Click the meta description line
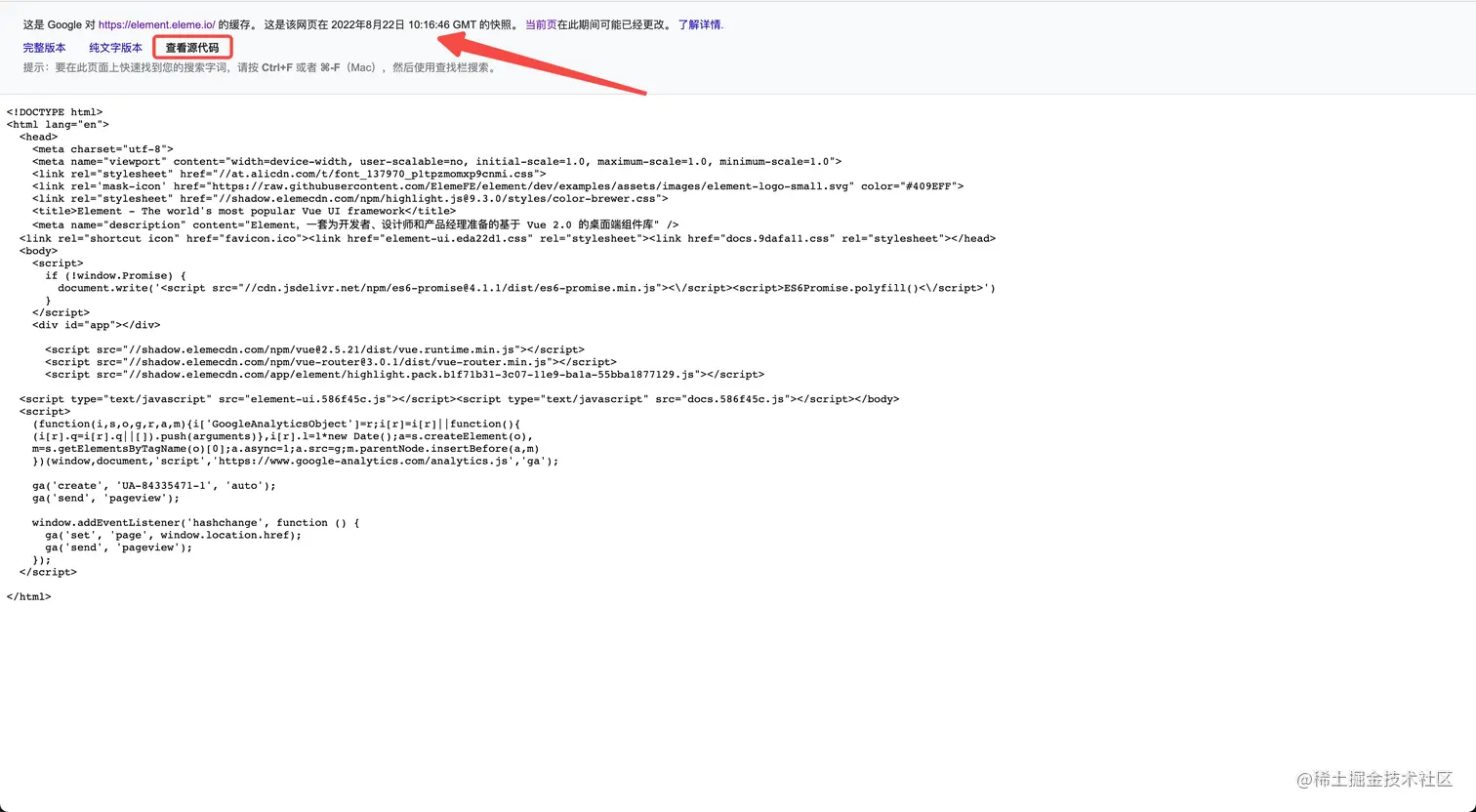This screenshot has width=1476, height=812. tap(355, 224)
